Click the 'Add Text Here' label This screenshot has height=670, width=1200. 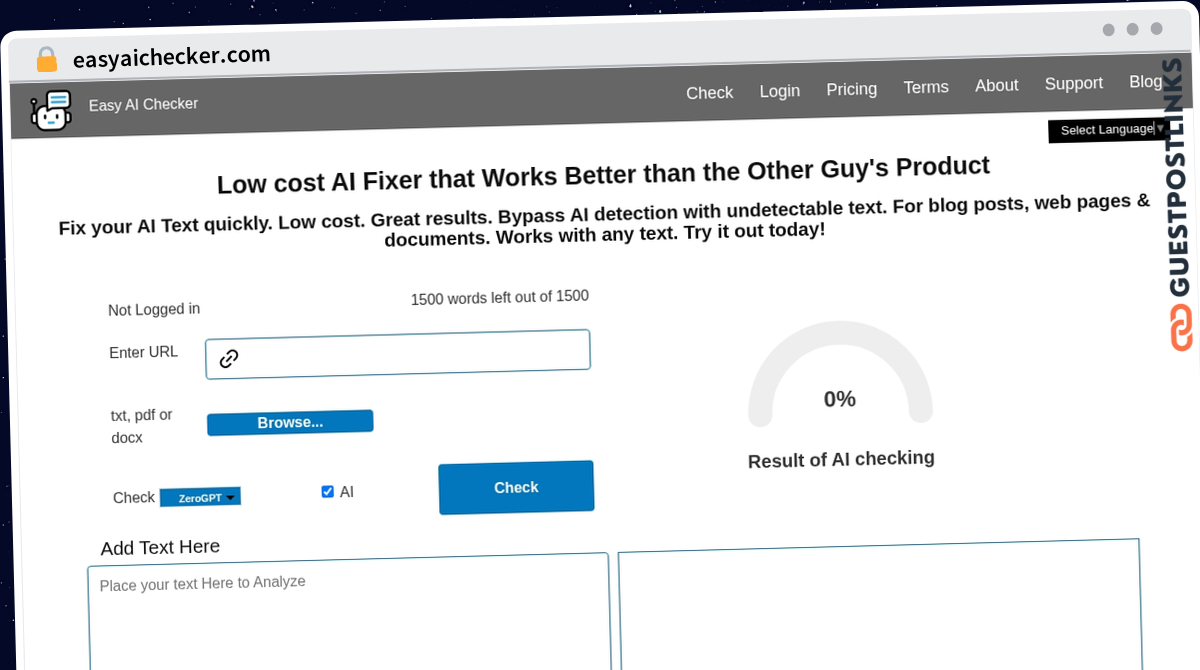pos(160,547)
